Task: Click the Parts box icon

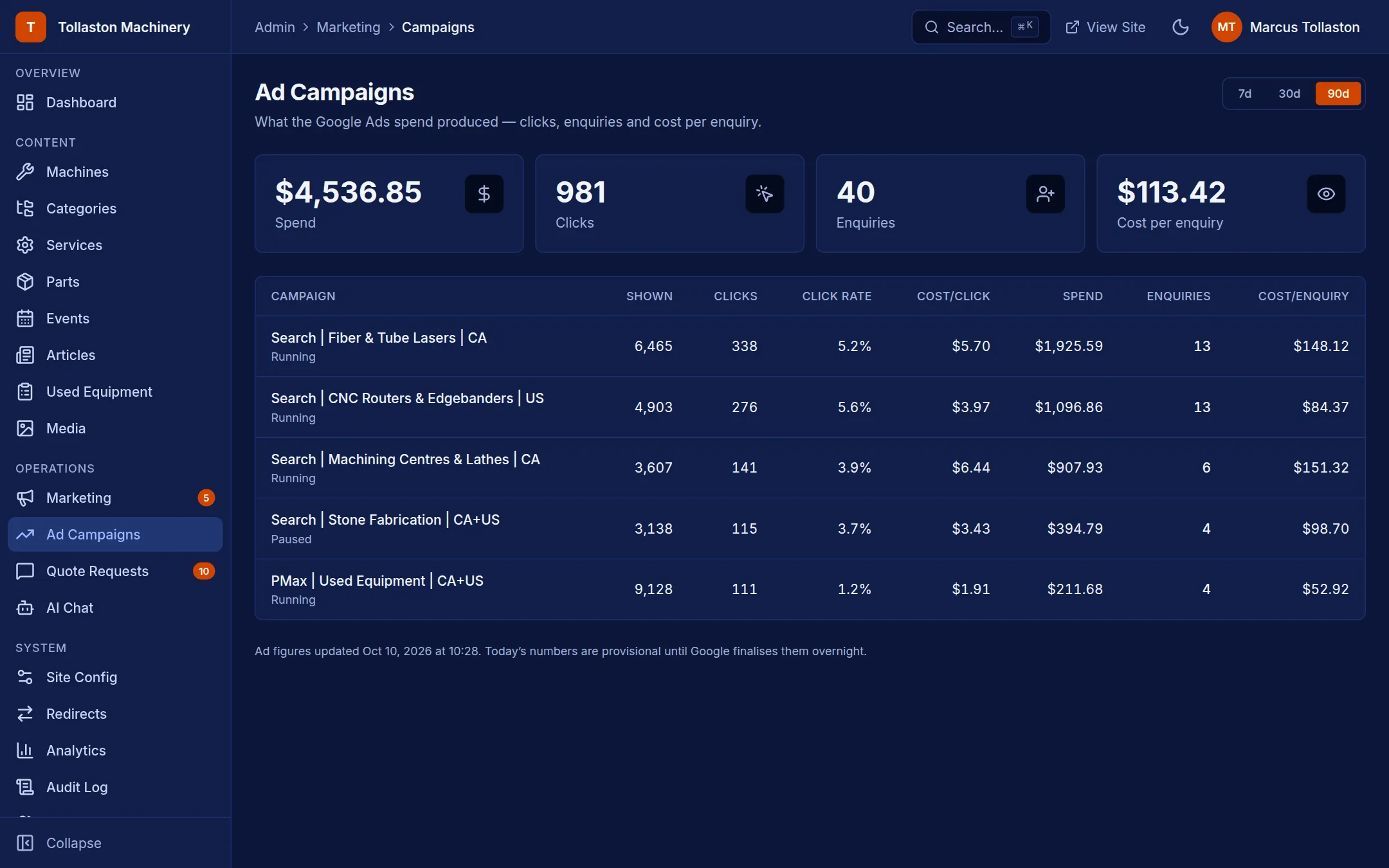Action: [x=25, y=282]
